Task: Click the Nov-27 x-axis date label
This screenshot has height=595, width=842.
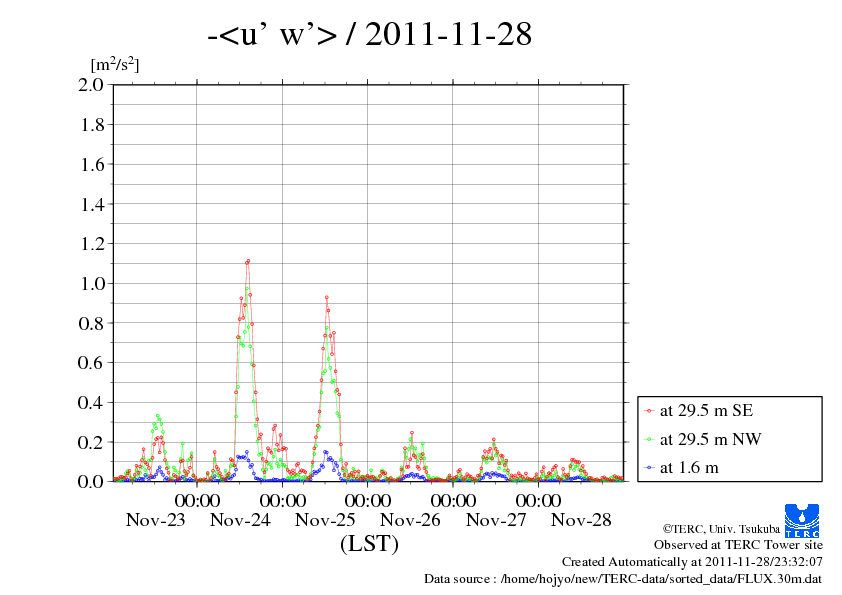Action: click(496, 520)
